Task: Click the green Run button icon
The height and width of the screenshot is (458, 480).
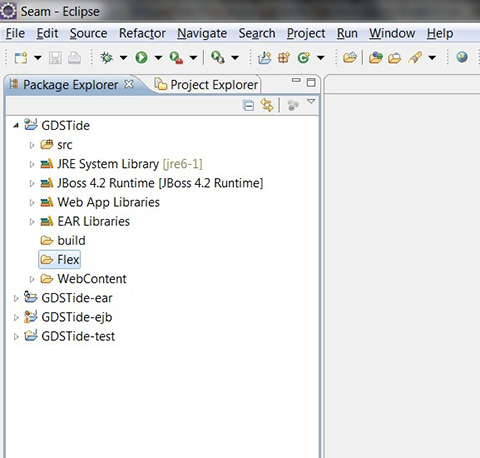Action: point(141,58)
